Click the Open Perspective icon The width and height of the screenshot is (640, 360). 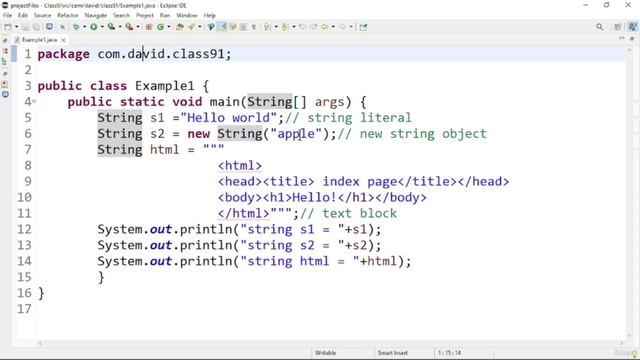618,27
